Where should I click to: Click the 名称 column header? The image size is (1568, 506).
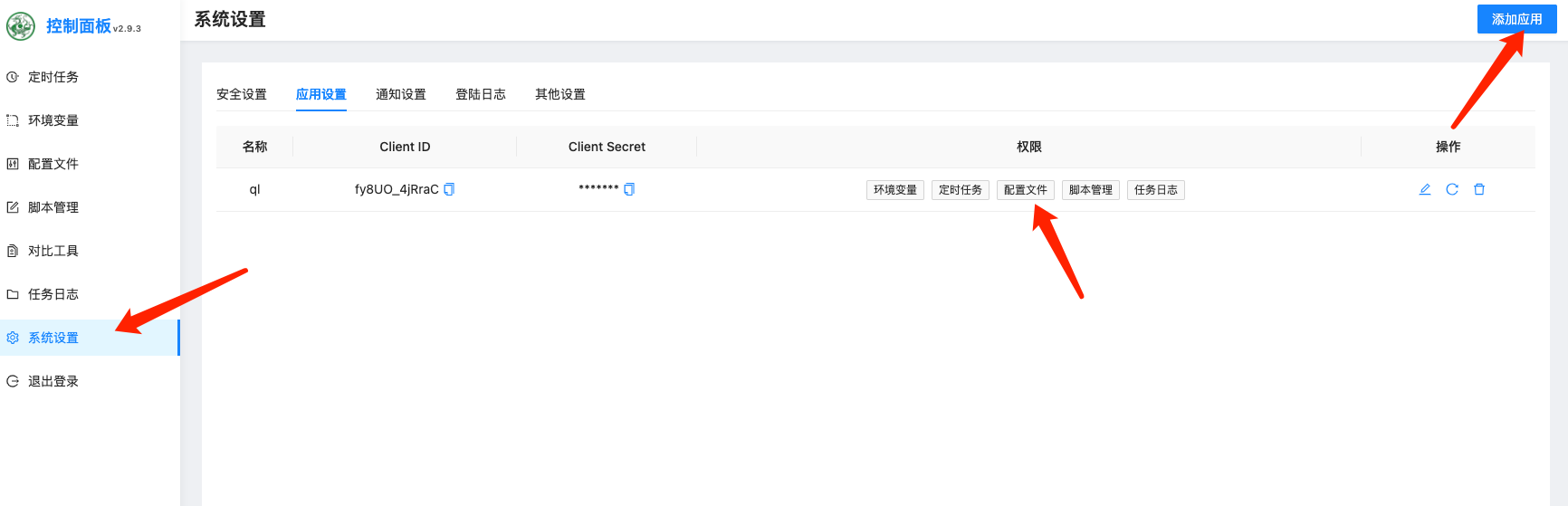[x=254, y=147]
